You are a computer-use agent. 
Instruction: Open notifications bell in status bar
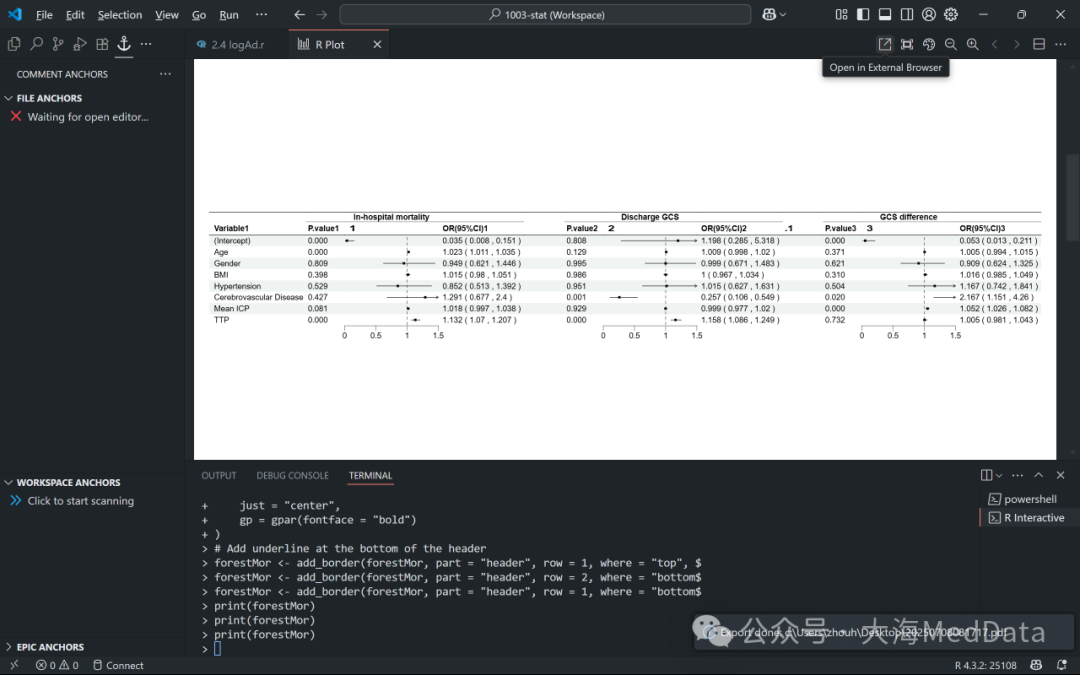[x=1061, y=665]
